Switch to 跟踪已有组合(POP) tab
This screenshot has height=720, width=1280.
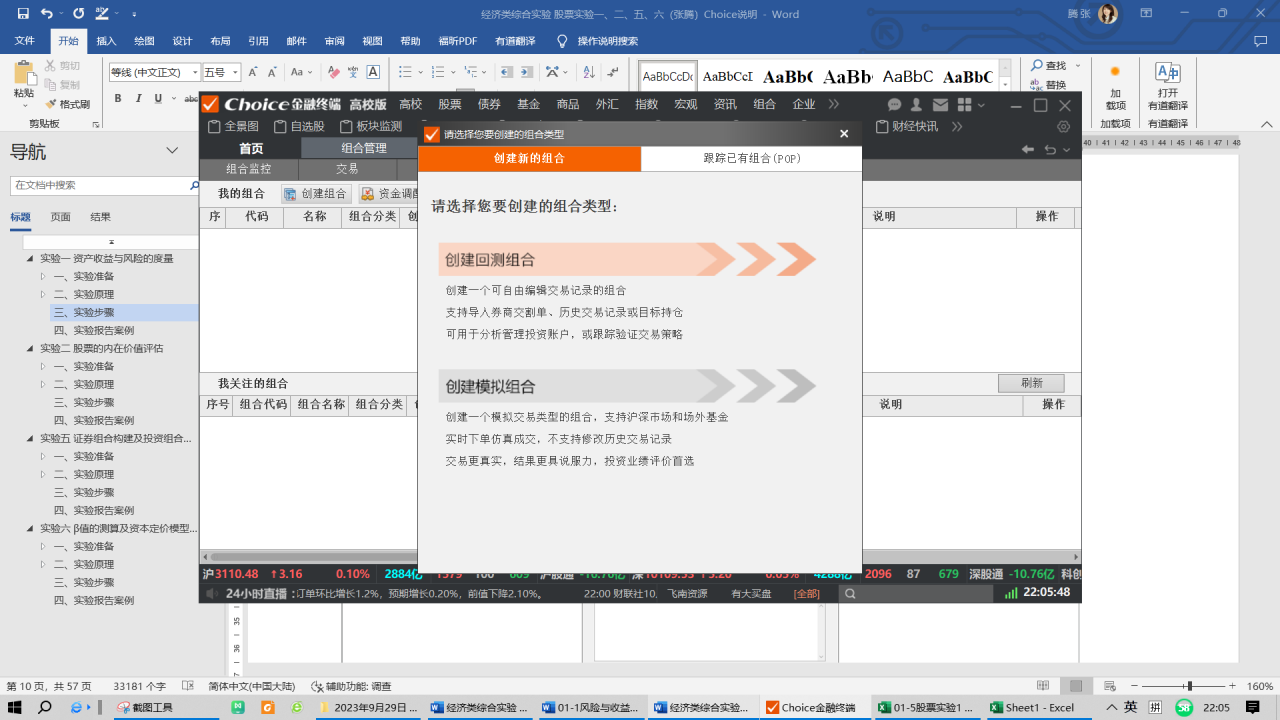click(x=752, y=159)
